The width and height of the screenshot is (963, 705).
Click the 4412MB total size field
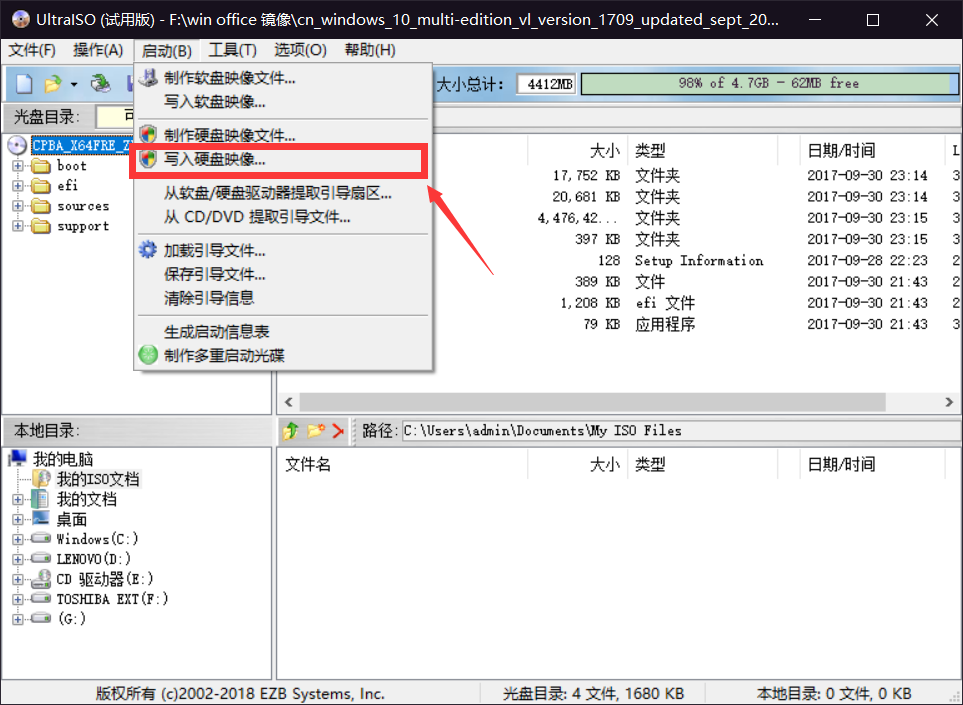tap(547, 84)
